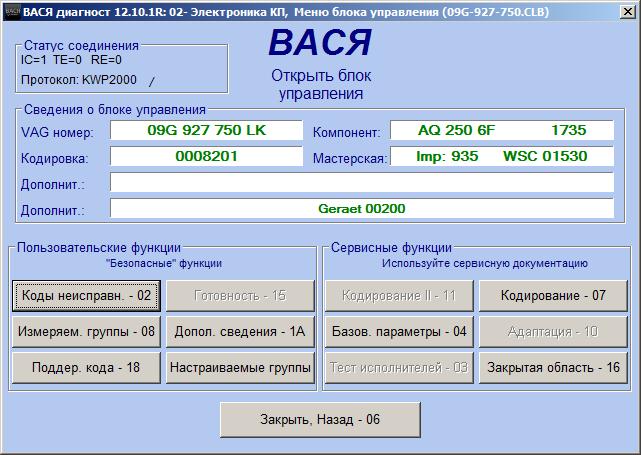Viewport: 641px width, 455px height.
Task: Click the VAG номер: label
Action: click(57, 132)
